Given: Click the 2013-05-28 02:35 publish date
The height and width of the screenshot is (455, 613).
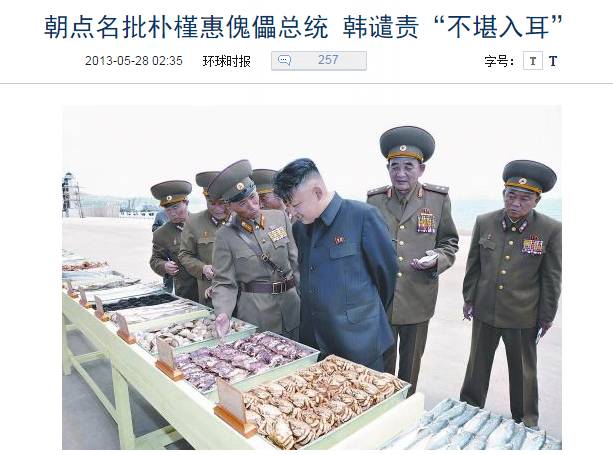Looking at the screenshot, I should 134,61.
